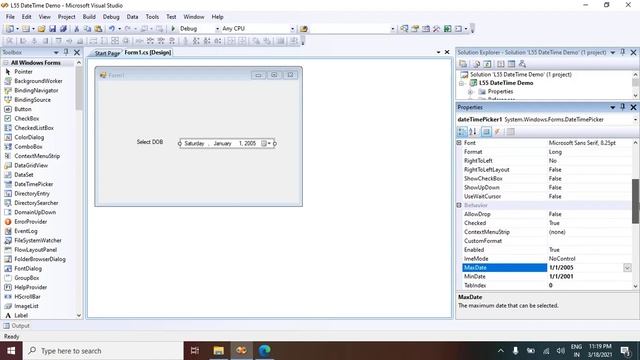
Task: Open the Any CPU platform dropdown
Action: (x=292, y=29)
